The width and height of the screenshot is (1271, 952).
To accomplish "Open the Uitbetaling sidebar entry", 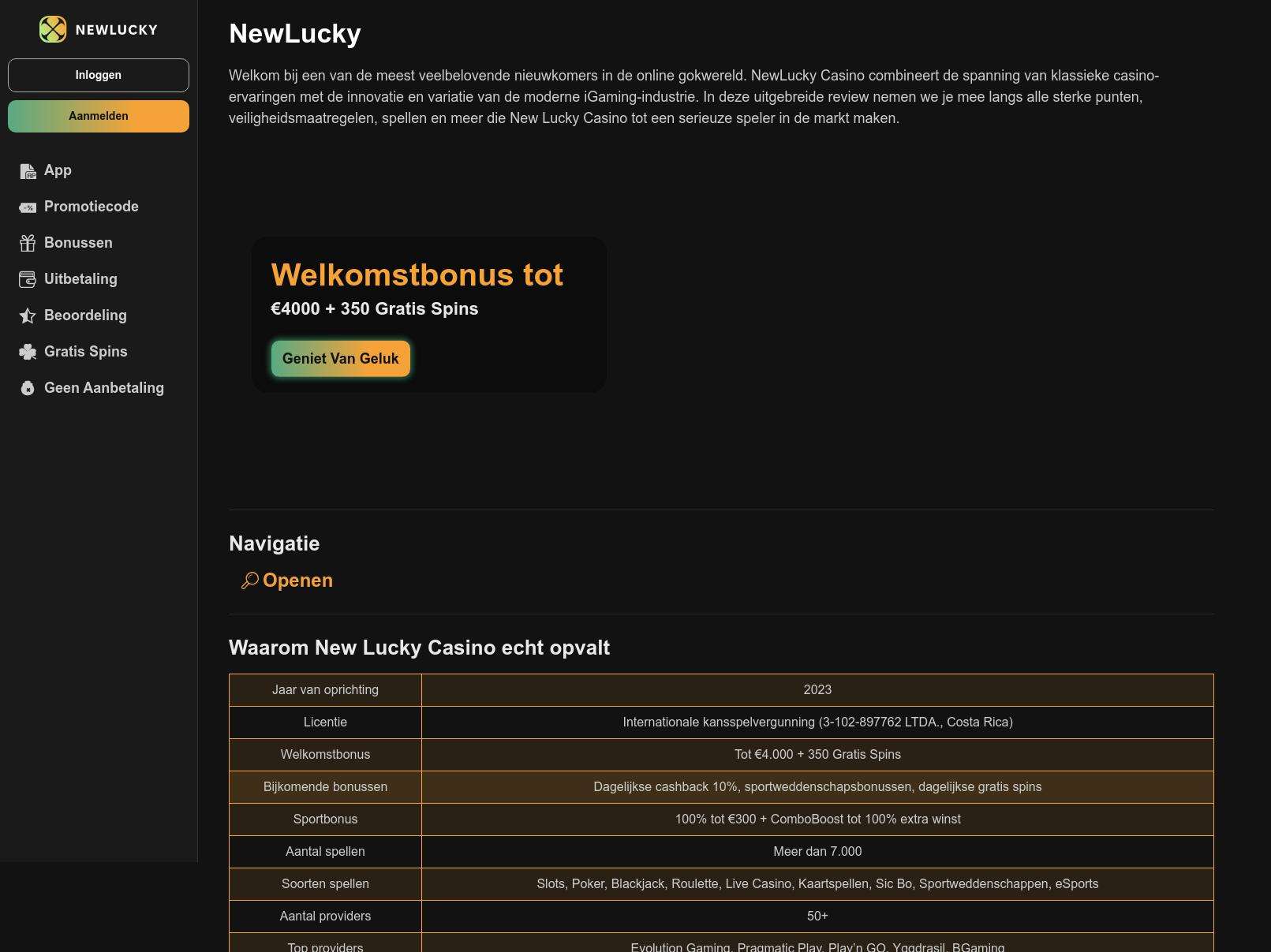I will click(x=80, y=279).
